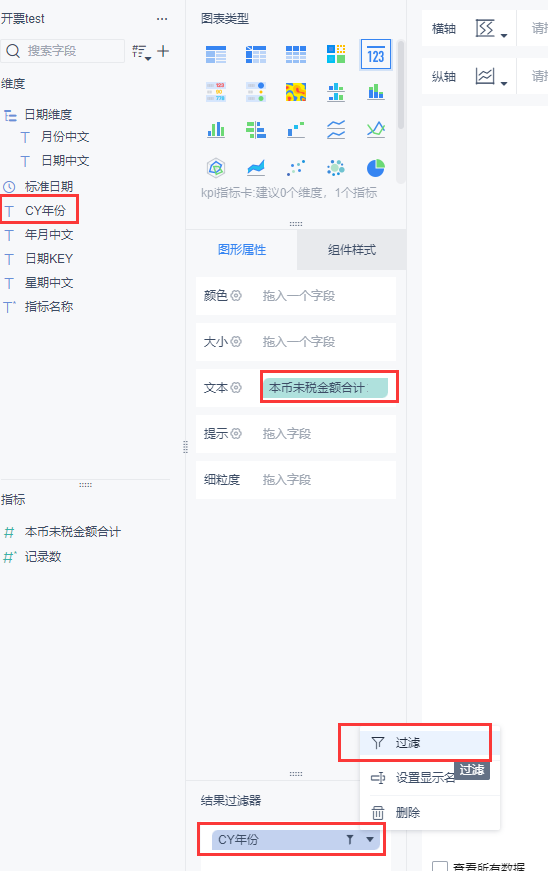The width and height of the screenshot is (548, 871).
Task: Open the color (颜色) settings gear
Action: [237, 296]
